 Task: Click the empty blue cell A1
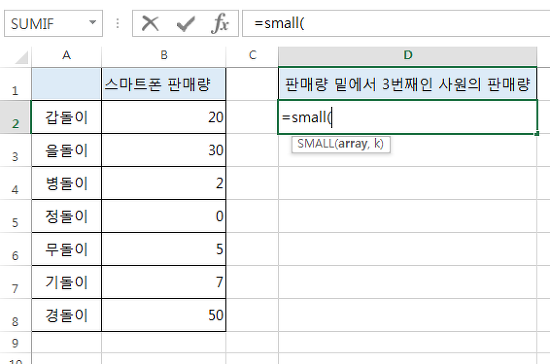(x=66, y=84)
